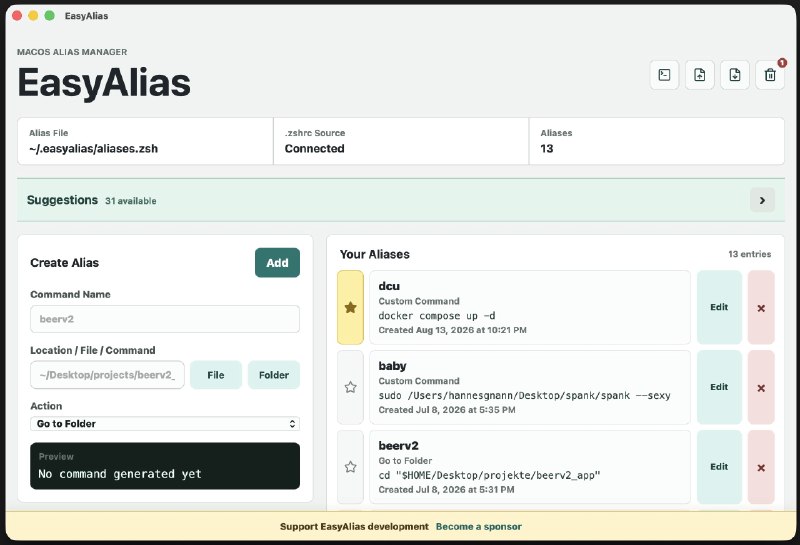Viewport: 800px width, 545px height.
Task: Favorite the beerv2 alias star
Action: (351, 467)
